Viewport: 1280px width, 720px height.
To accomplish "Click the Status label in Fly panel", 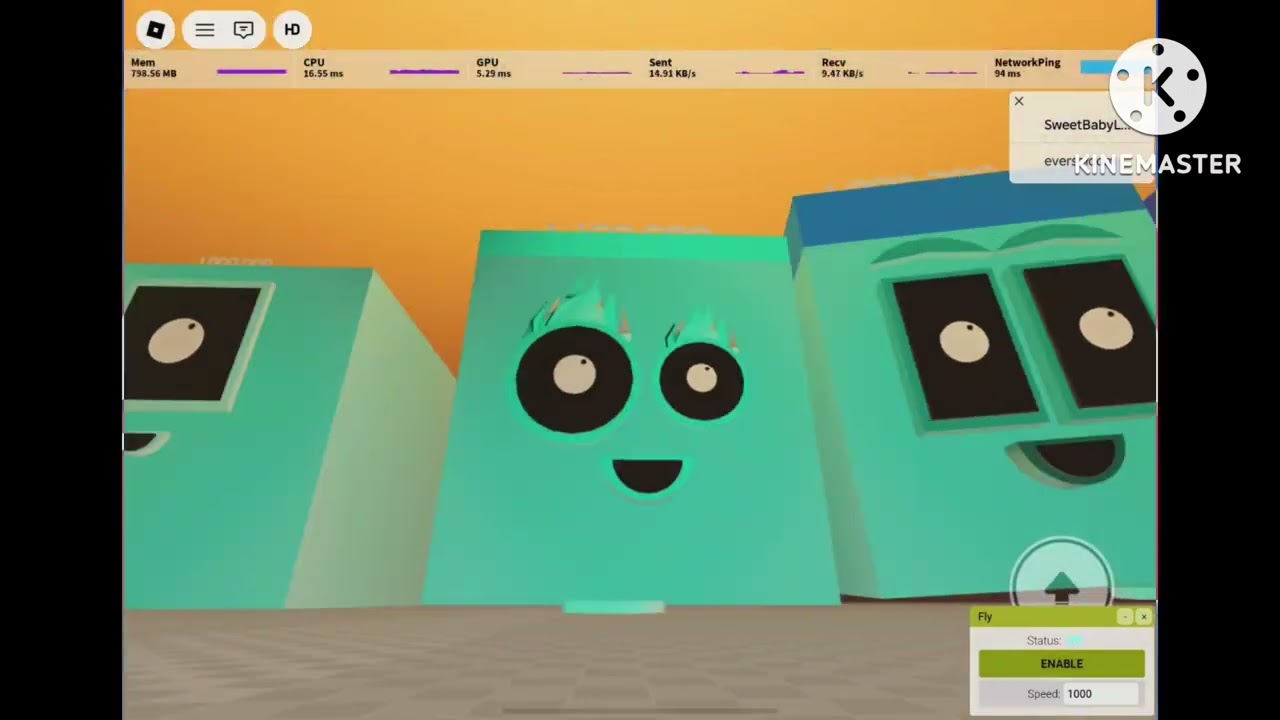I will click(1043, 640).
